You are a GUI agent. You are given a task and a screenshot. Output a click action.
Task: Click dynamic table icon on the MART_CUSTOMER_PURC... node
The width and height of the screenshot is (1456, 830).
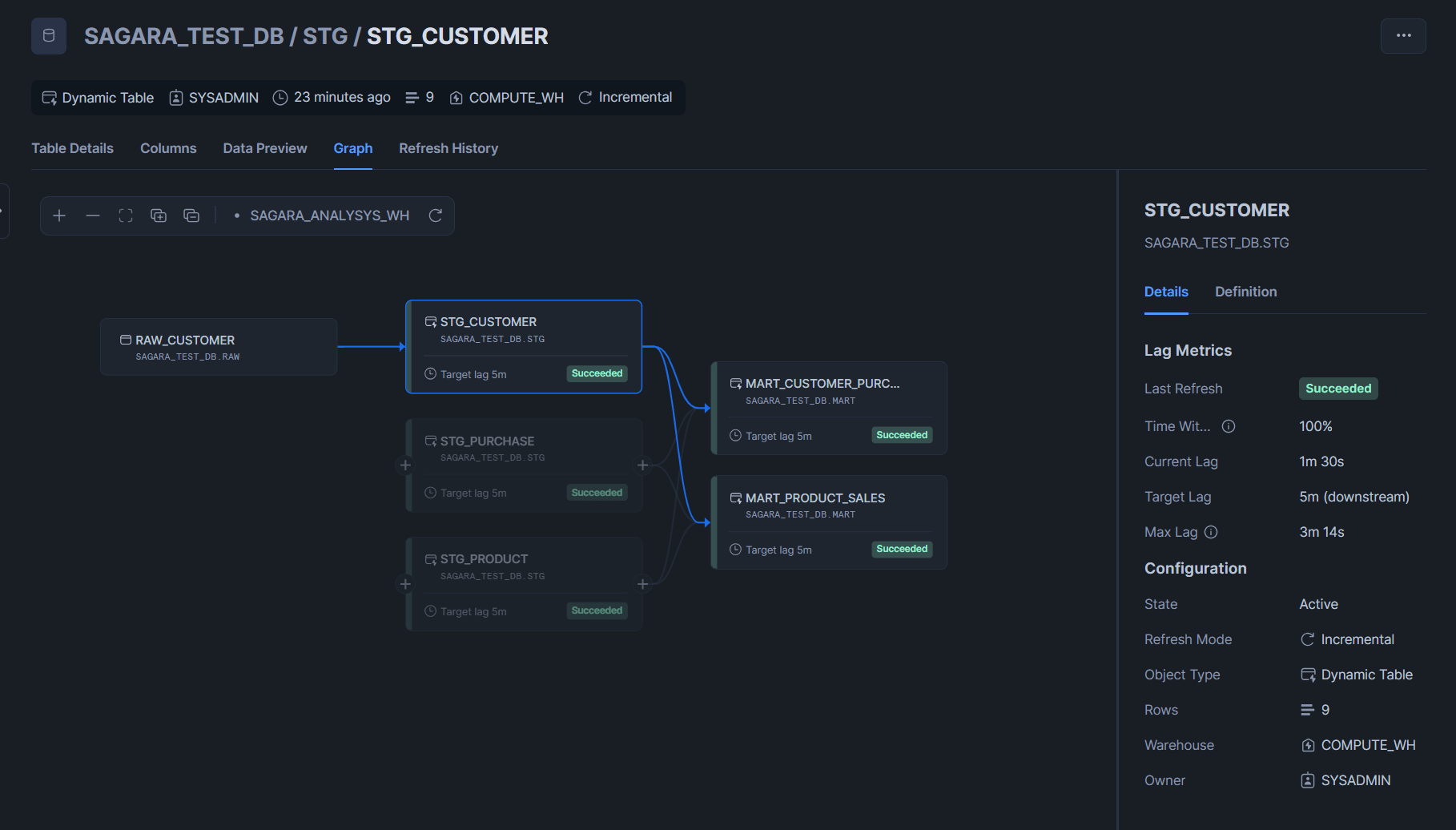735,384
